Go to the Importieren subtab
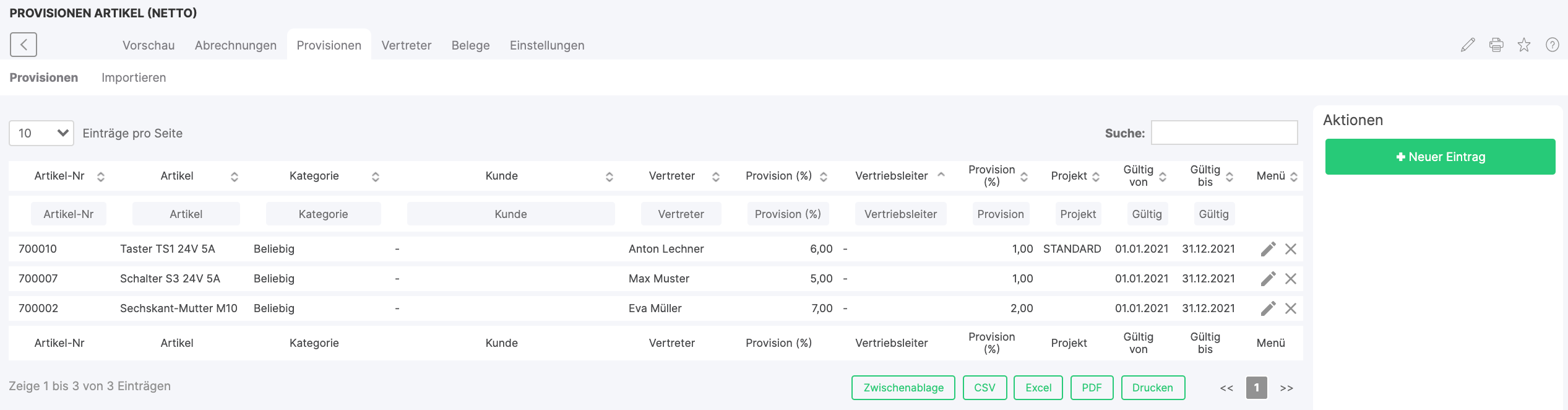Viewport: 1568px width, 410px height. [x=134, y=77]
